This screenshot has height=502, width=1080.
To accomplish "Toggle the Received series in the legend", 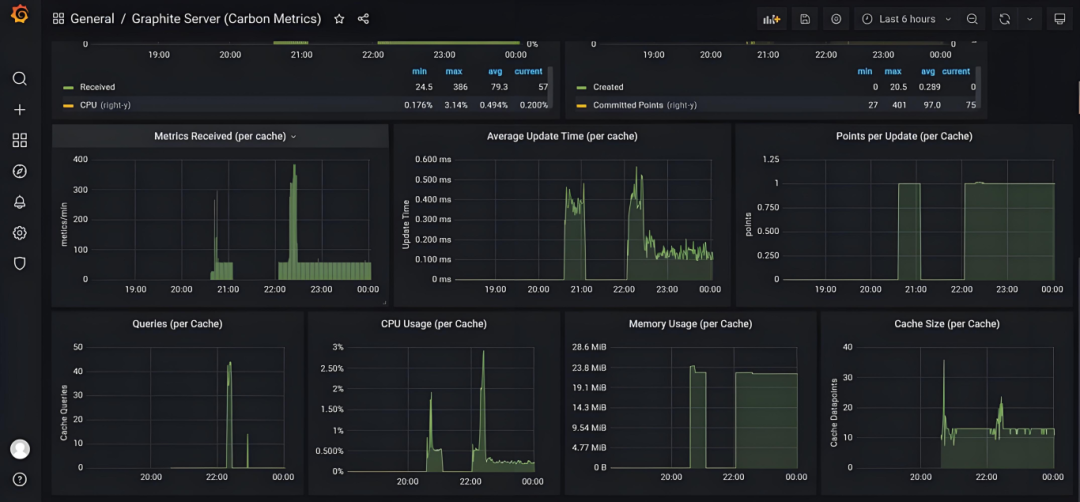I will point(97,87).
